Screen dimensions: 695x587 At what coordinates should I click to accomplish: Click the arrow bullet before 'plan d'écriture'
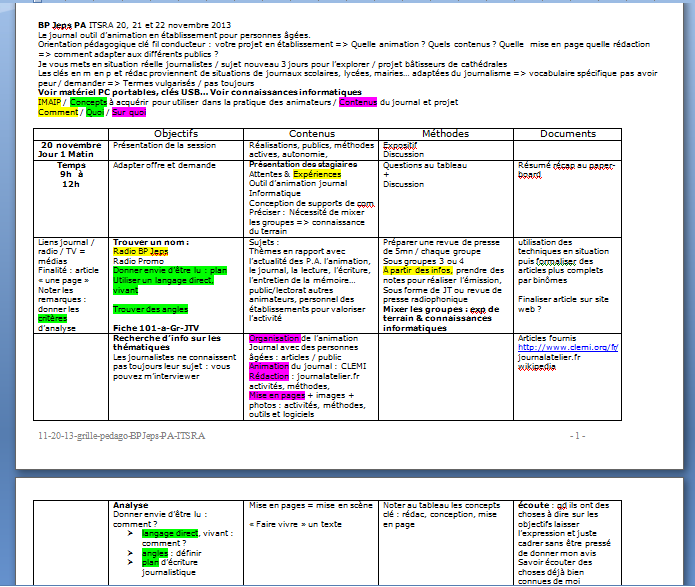tap(131, 562)
